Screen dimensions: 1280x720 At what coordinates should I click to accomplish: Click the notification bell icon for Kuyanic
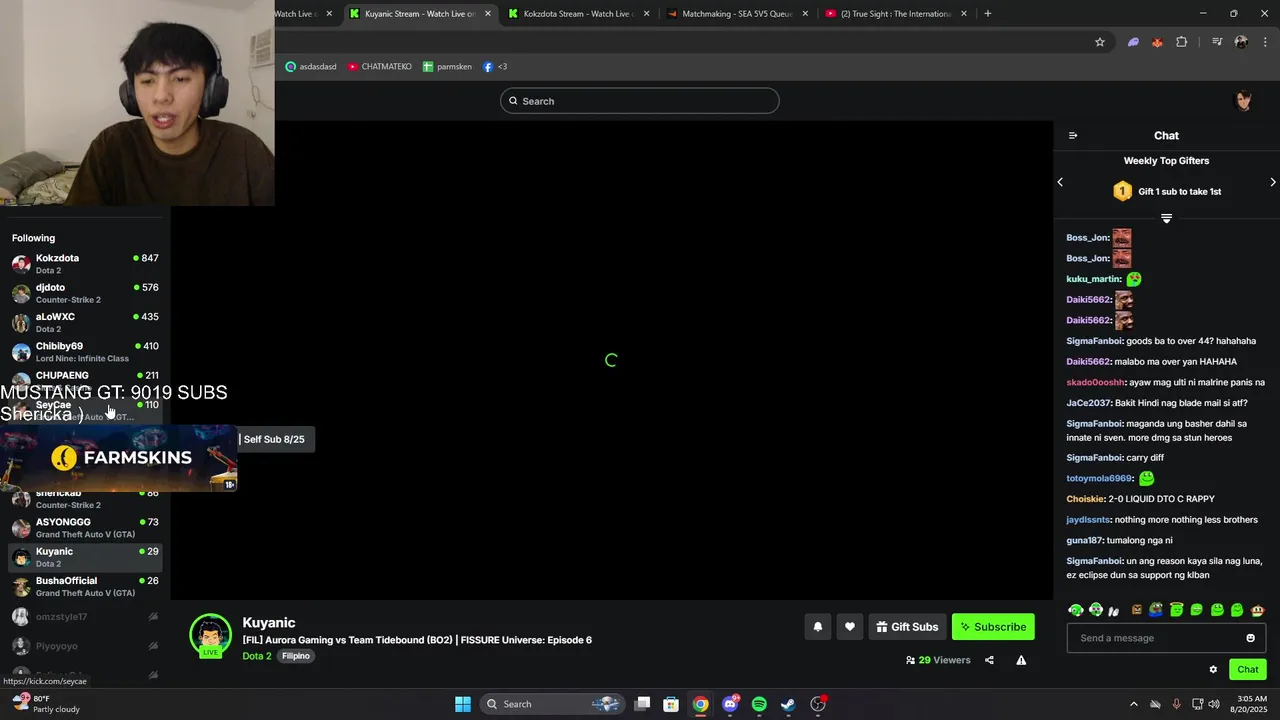click(817, 627)
